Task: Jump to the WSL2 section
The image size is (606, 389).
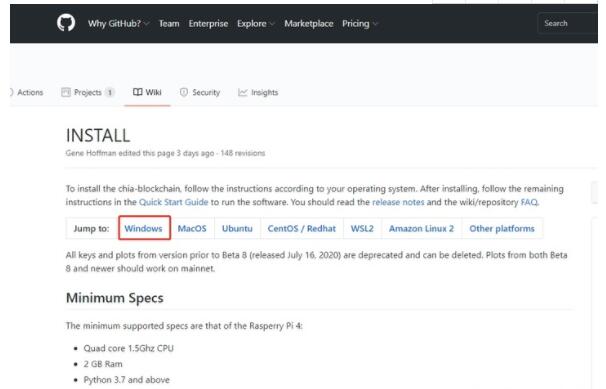Action: pyautogui.click(x=362, y=228)
